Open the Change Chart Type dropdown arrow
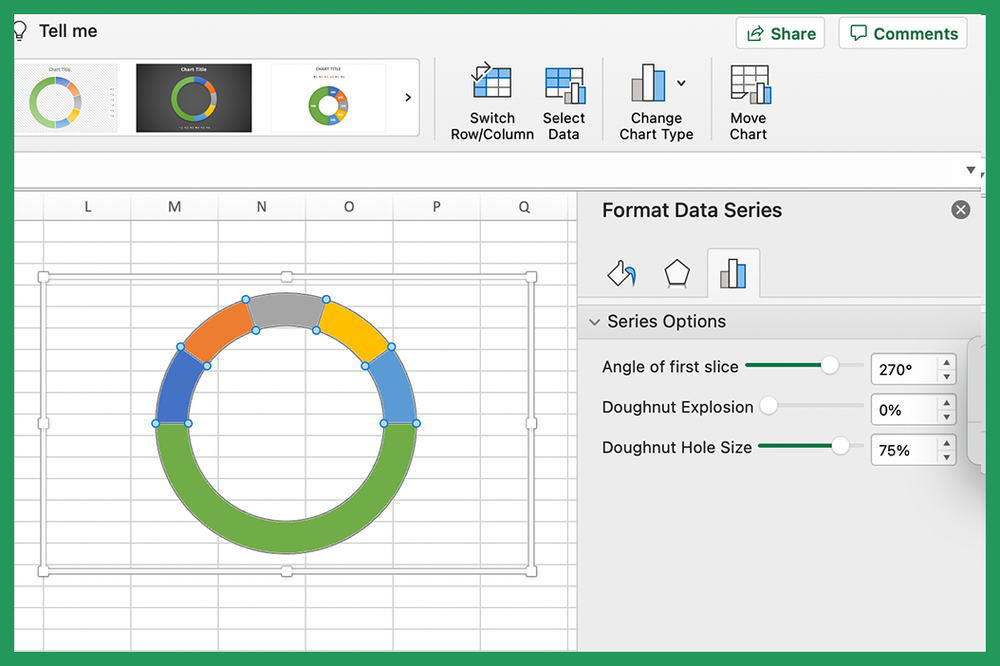The height and width of the screenshot is (666, 1000). tap(679, 85)
